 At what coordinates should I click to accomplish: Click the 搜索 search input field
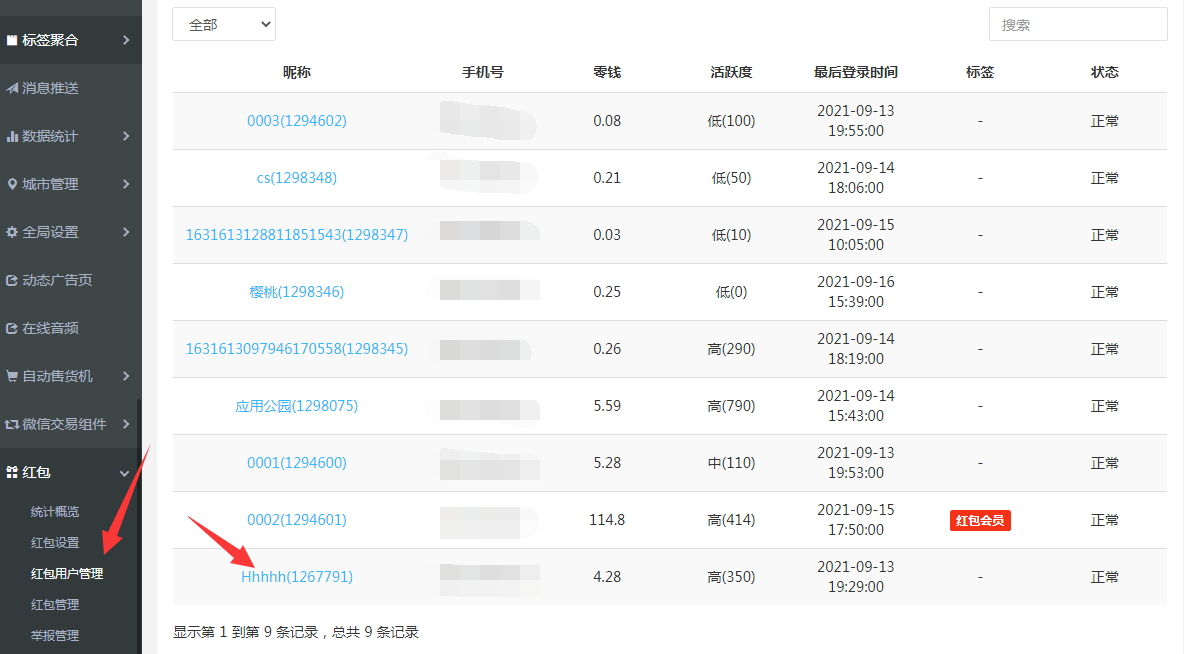coord(1078,25)
